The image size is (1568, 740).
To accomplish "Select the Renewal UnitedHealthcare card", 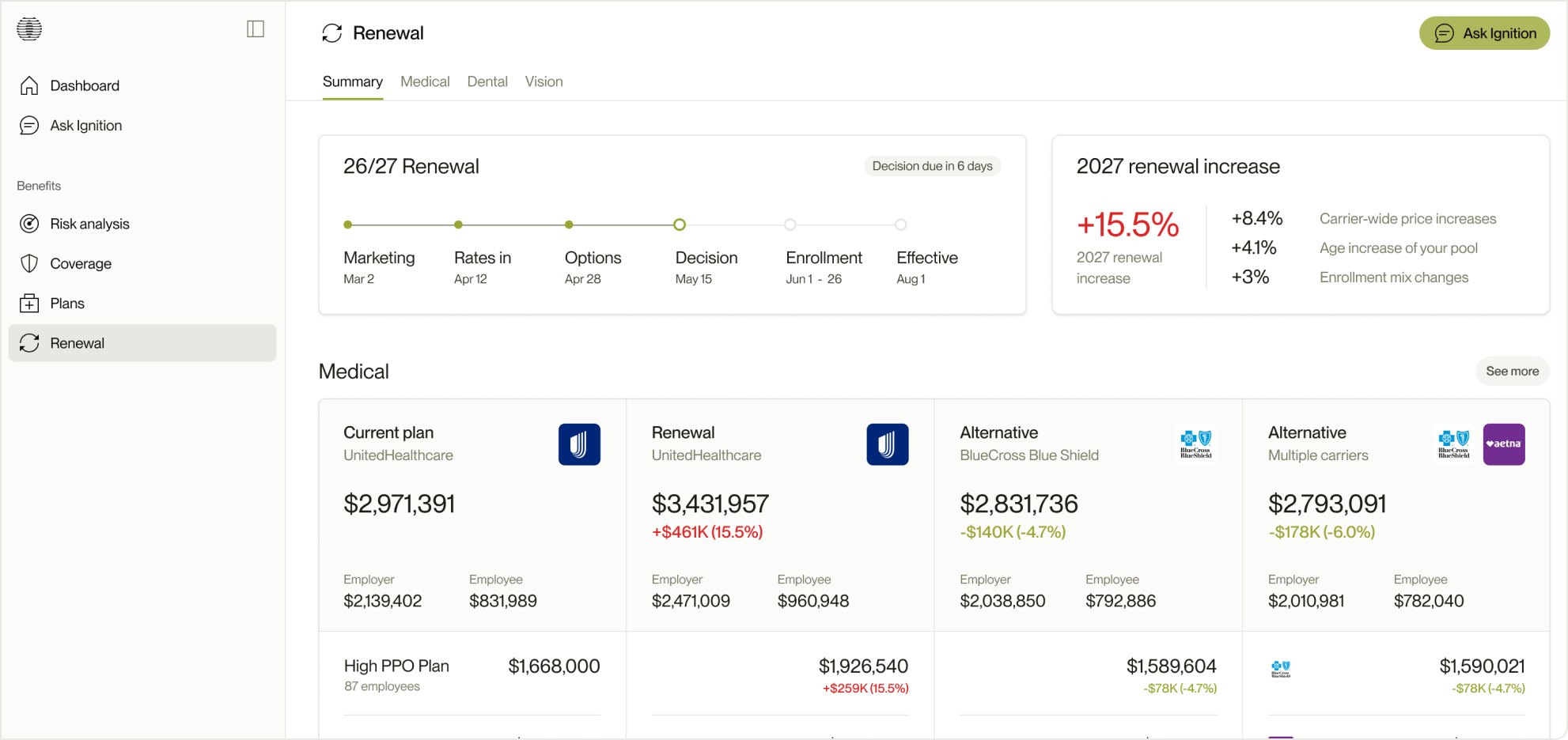I will tap(780, 515).
